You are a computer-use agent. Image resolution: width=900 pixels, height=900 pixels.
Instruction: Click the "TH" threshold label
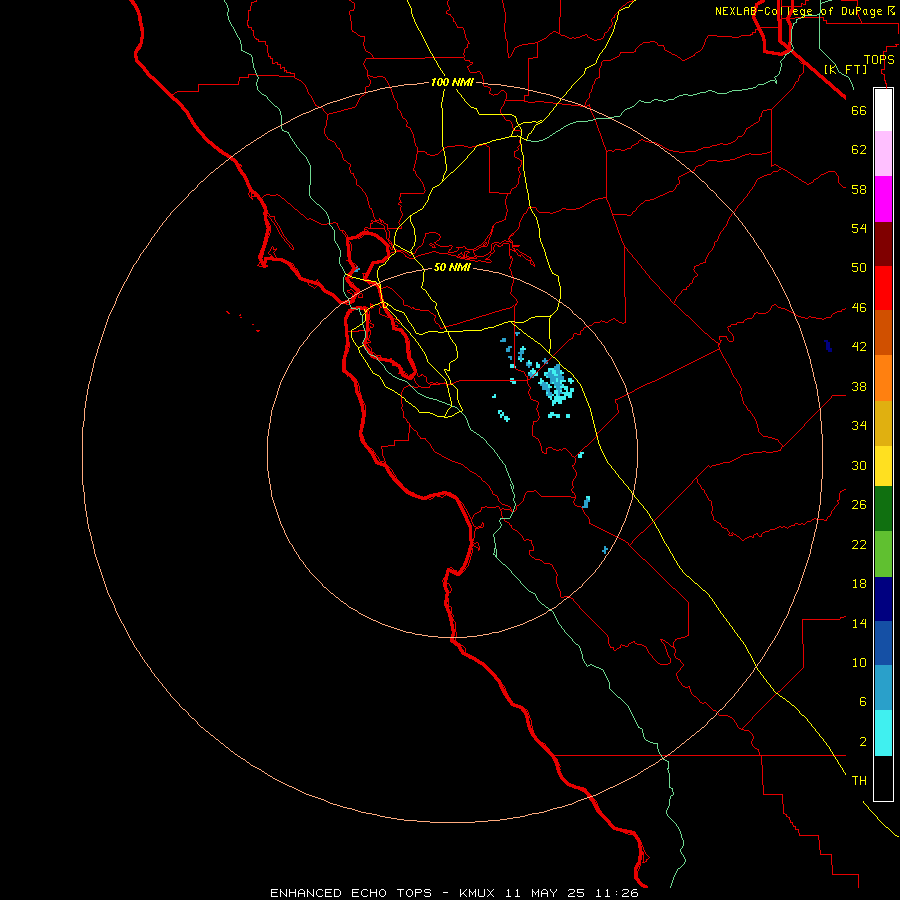pyautogui.click(x=859, y=781)
